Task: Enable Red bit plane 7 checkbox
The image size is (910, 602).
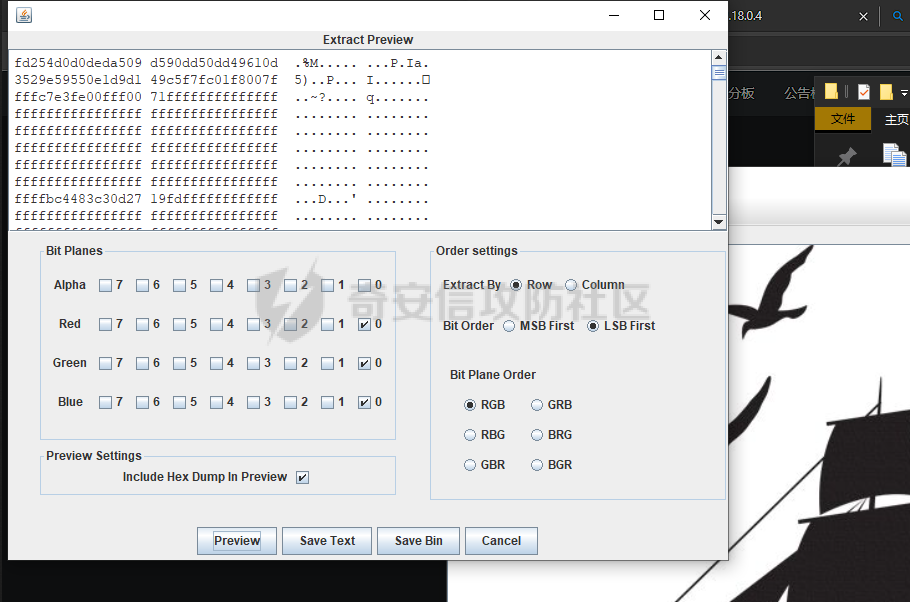Action: pos(105,324)
